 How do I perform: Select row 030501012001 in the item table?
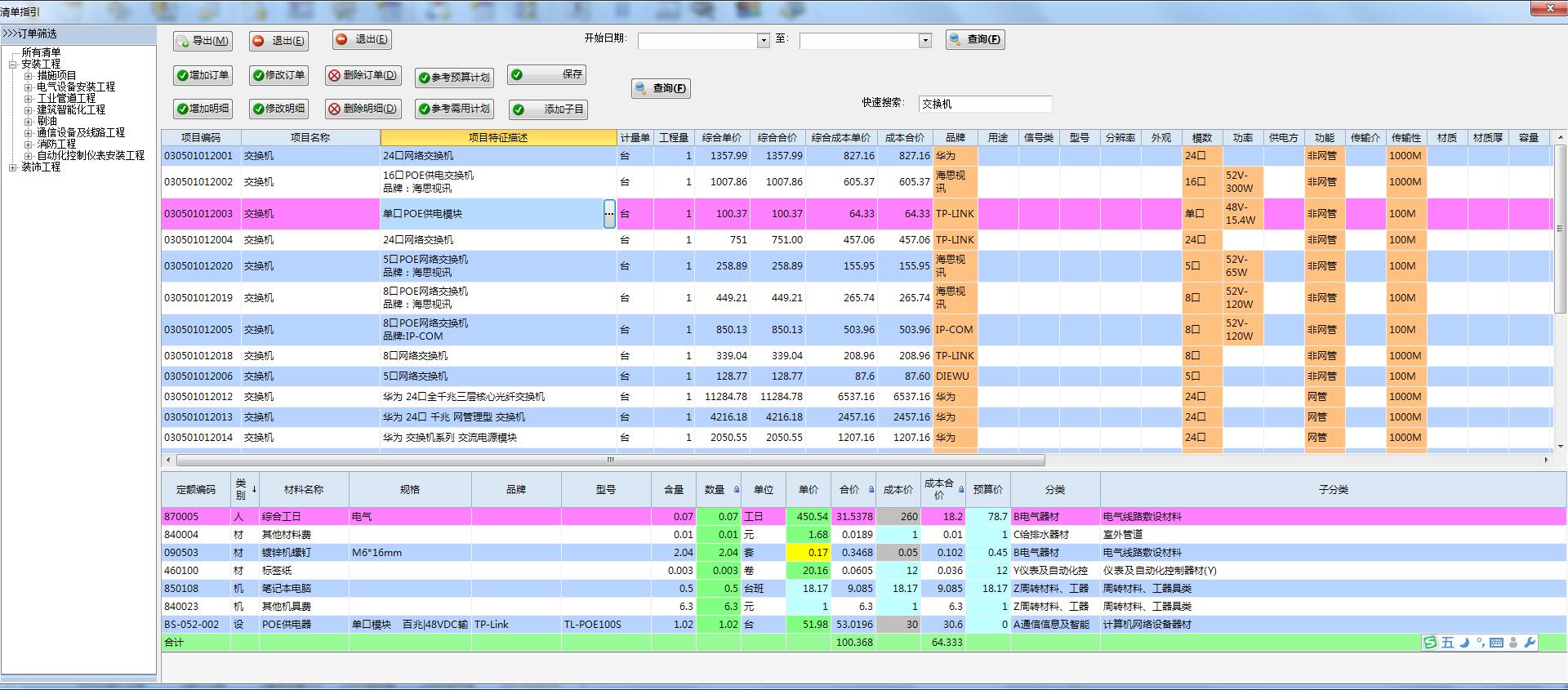[856, 156]
